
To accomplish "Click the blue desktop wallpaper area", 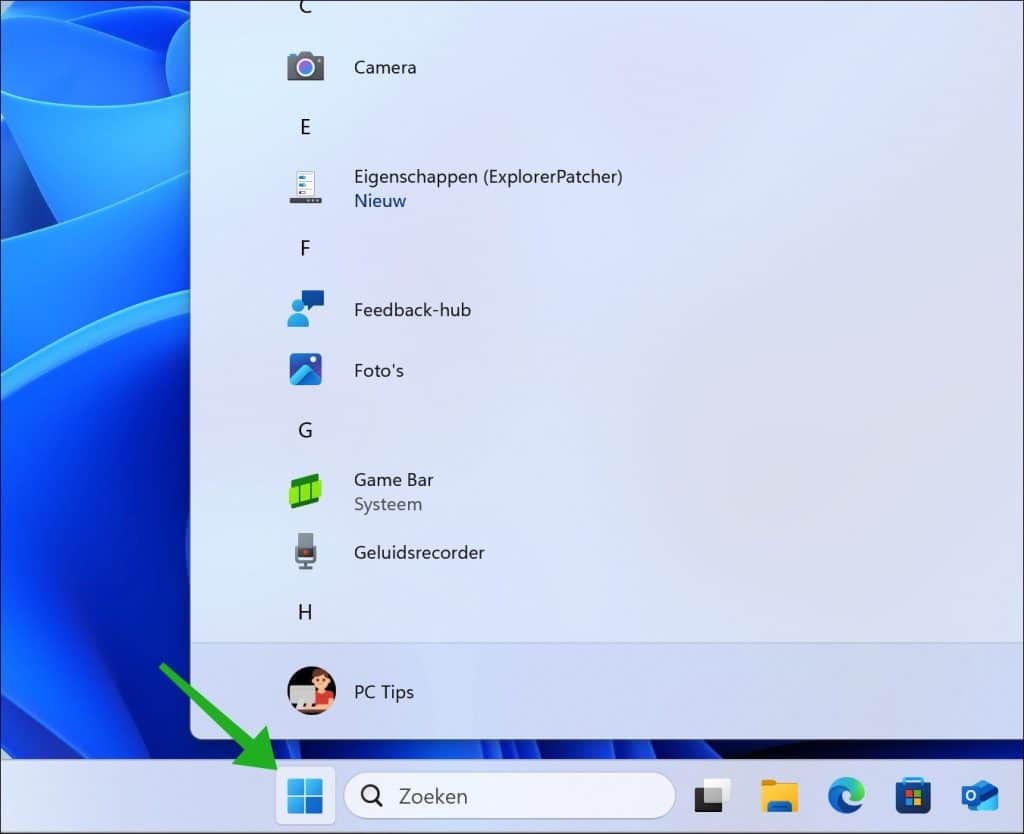I will tap(90, 400).
